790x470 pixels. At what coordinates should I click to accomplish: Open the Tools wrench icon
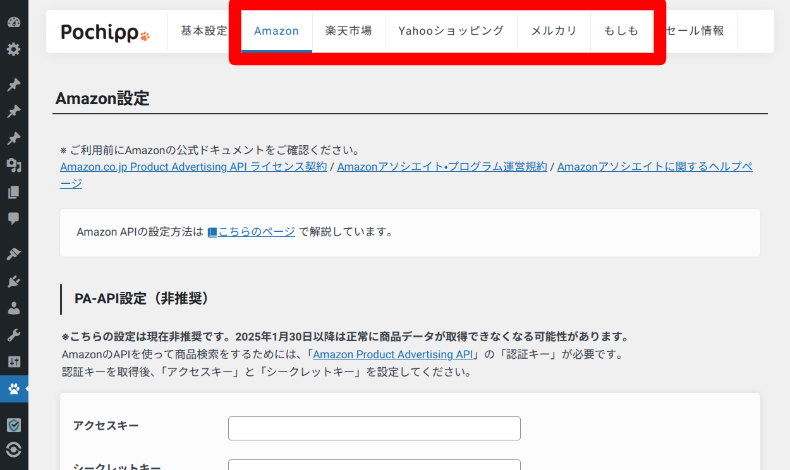coord(14,335)
